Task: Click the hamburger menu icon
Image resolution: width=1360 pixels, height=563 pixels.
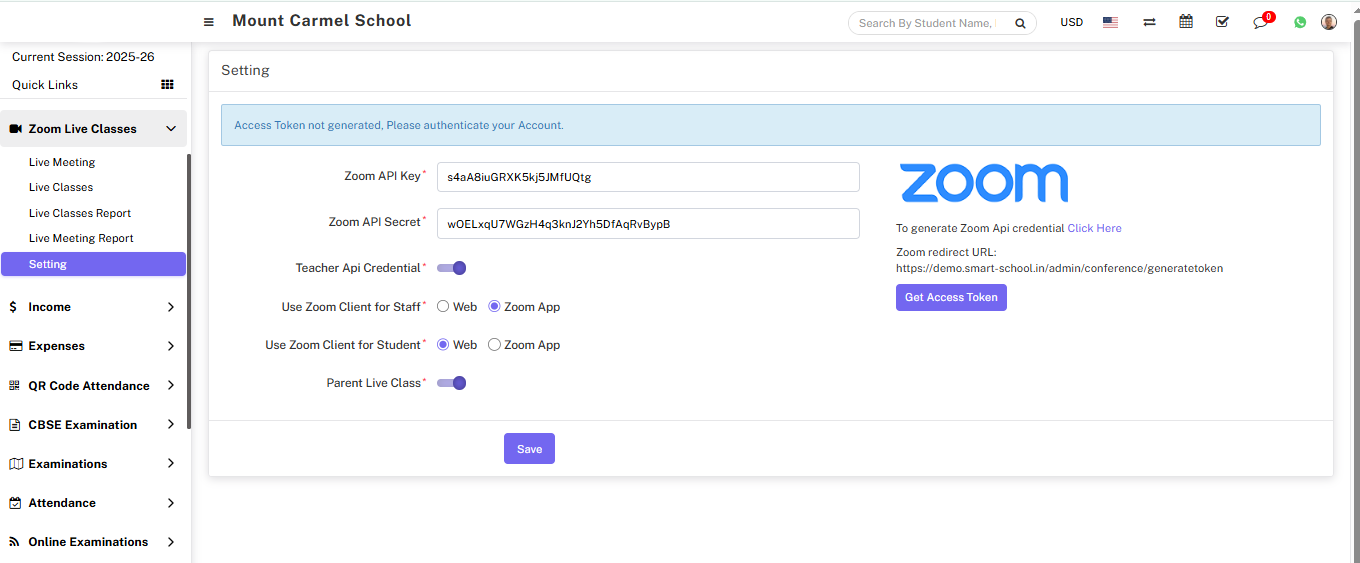Action: (208, 22)
